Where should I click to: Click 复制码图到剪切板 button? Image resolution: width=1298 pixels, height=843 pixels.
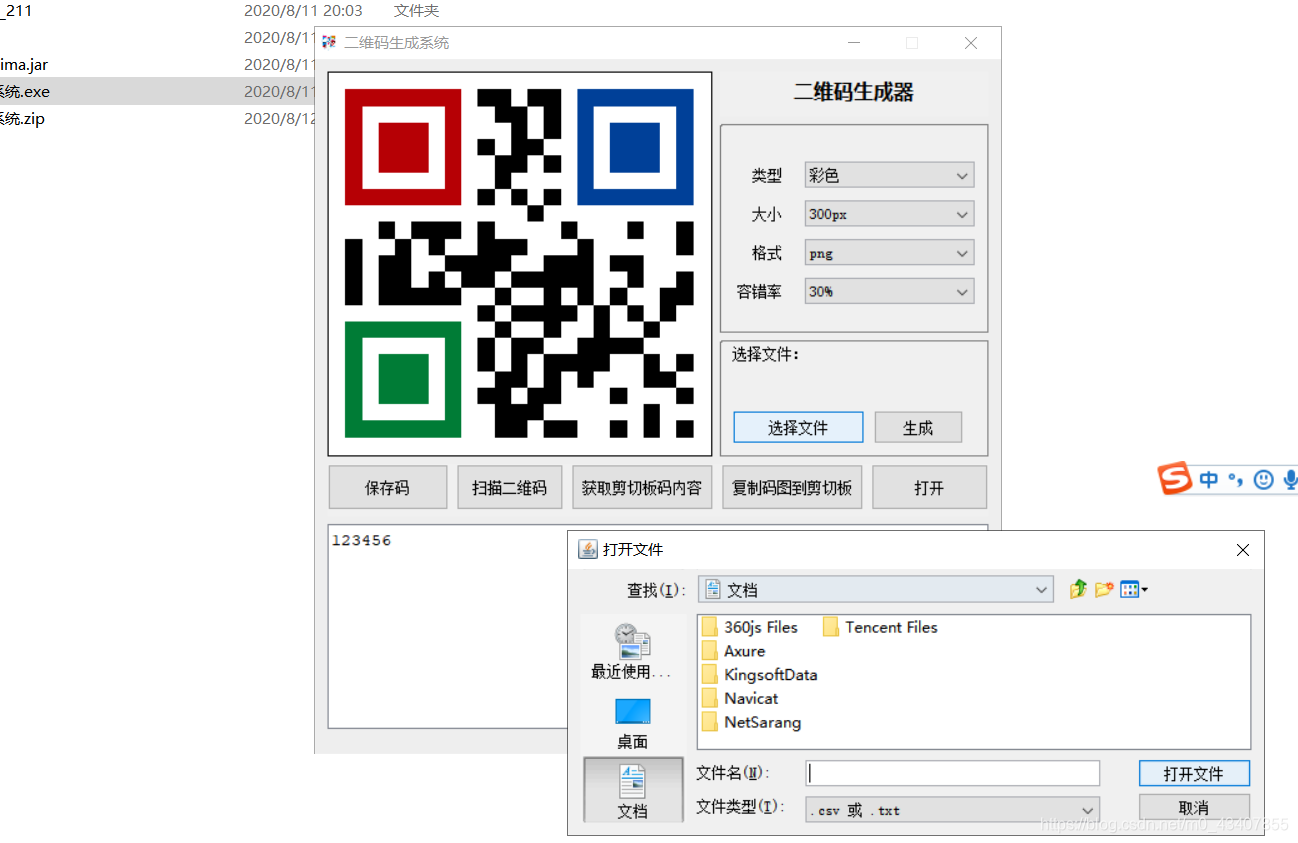coord(792,488)
